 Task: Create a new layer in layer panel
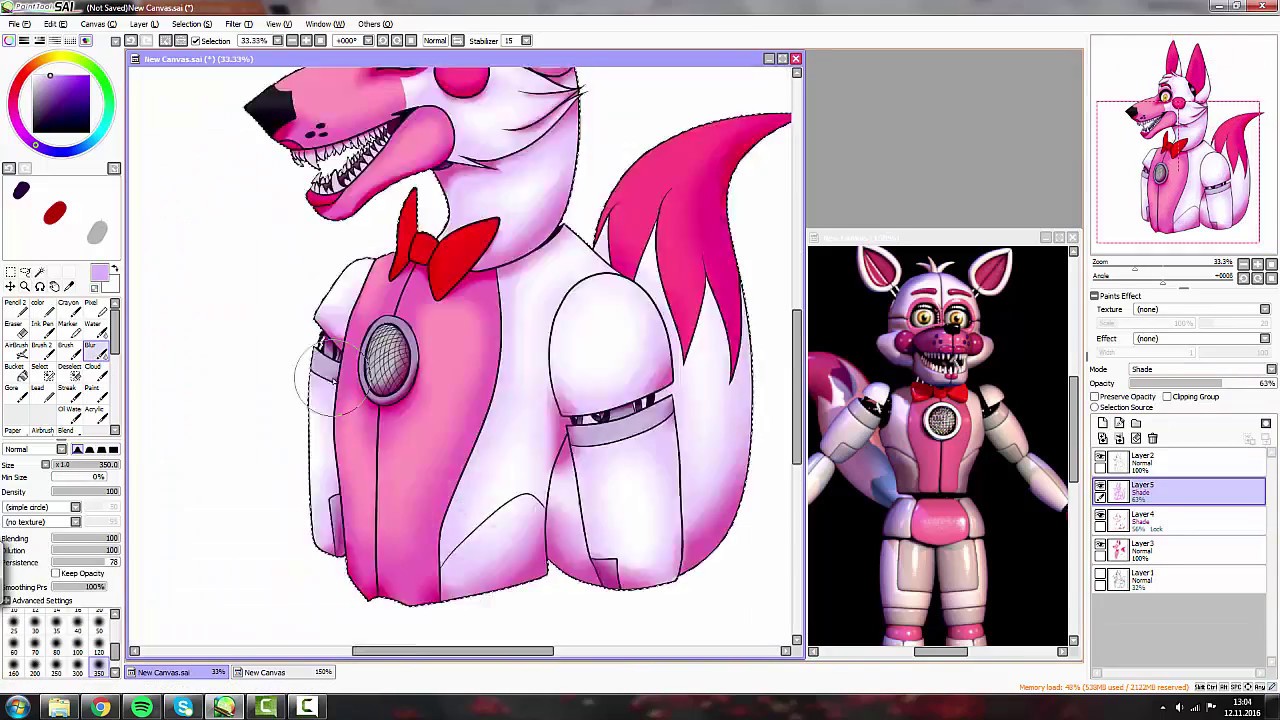(x=1103, y=423)
